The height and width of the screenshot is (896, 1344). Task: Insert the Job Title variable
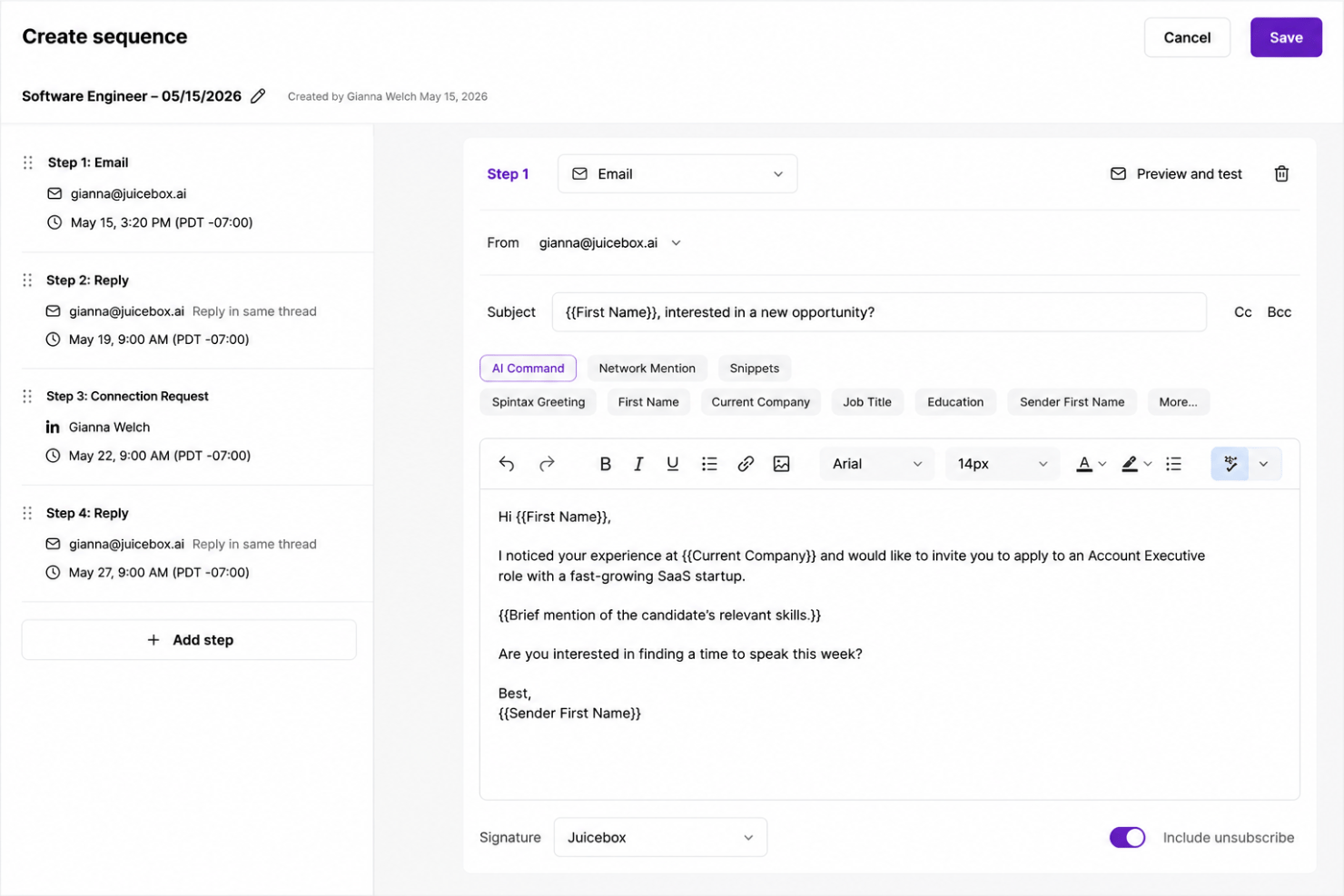coord(867,402)
